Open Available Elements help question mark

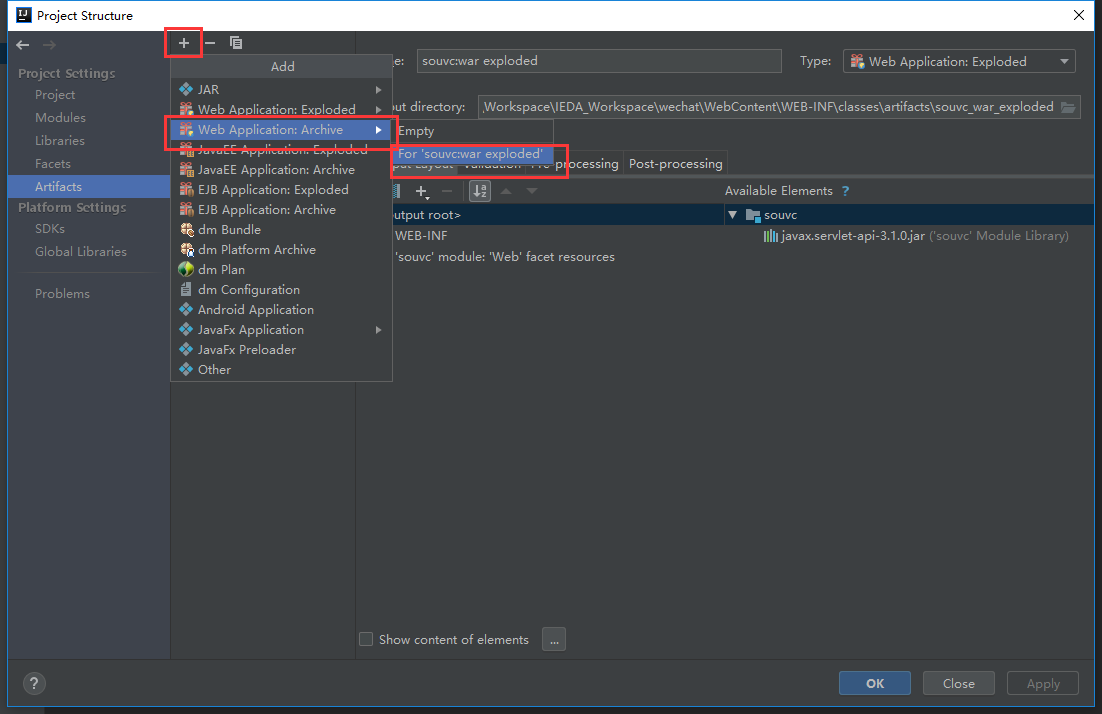845,191
